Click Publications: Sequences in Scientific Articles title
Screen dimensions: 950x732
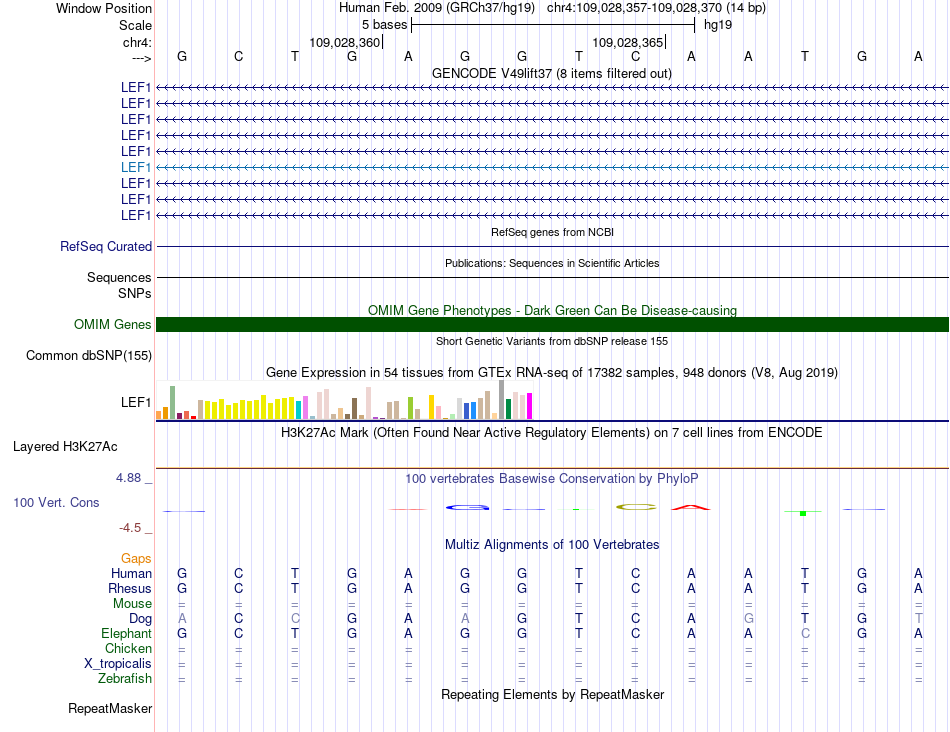coord(552,263)
